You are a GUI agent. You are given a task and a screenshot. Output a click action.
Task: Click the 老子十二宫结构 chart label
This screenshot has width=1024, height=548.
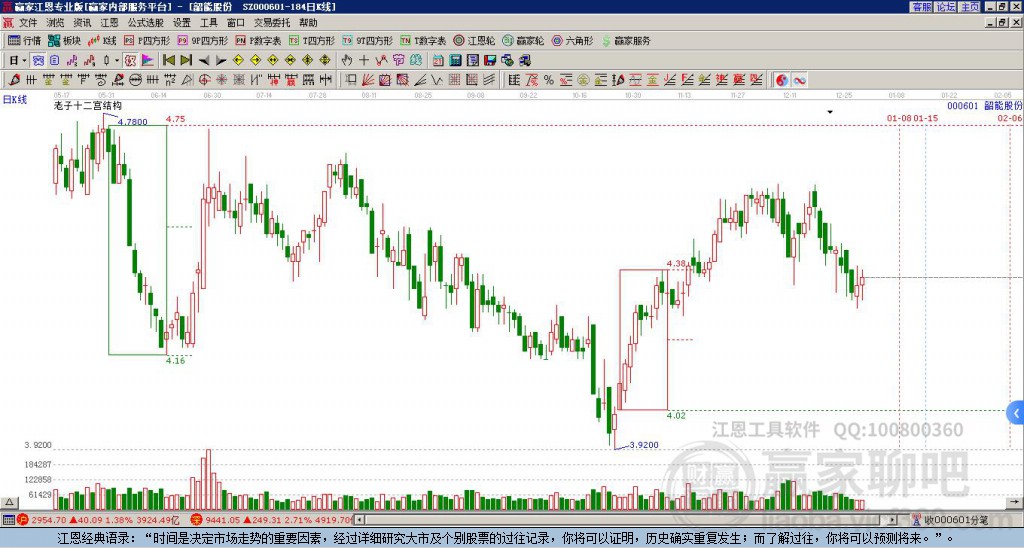coord(88,105)
